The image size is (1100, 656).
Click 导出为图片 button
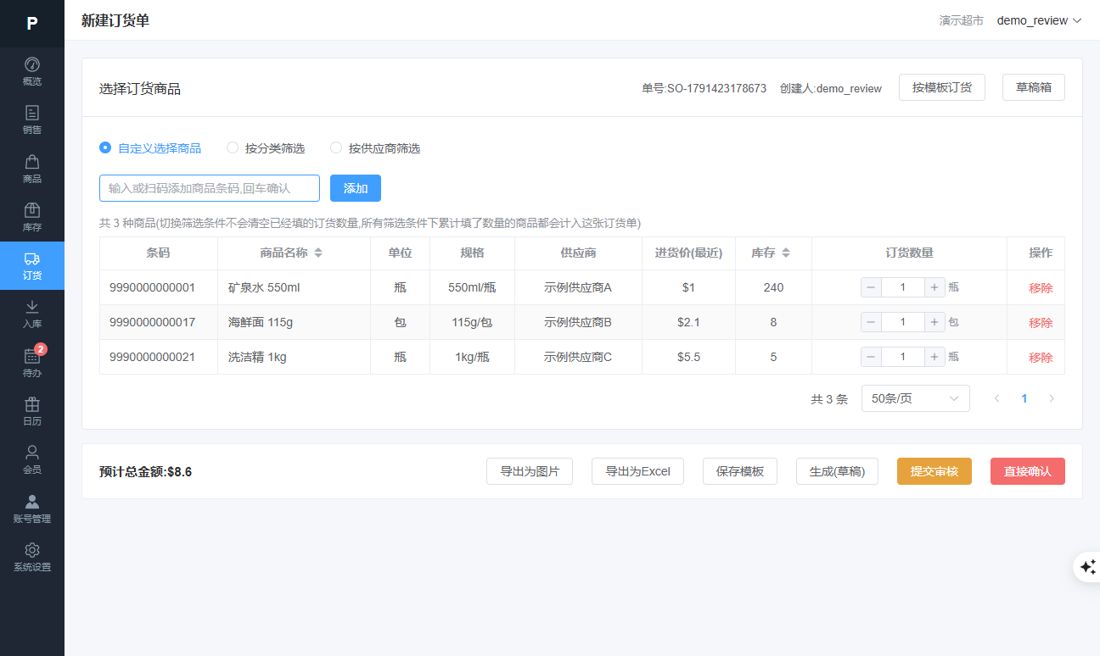(x=530, y=471)
